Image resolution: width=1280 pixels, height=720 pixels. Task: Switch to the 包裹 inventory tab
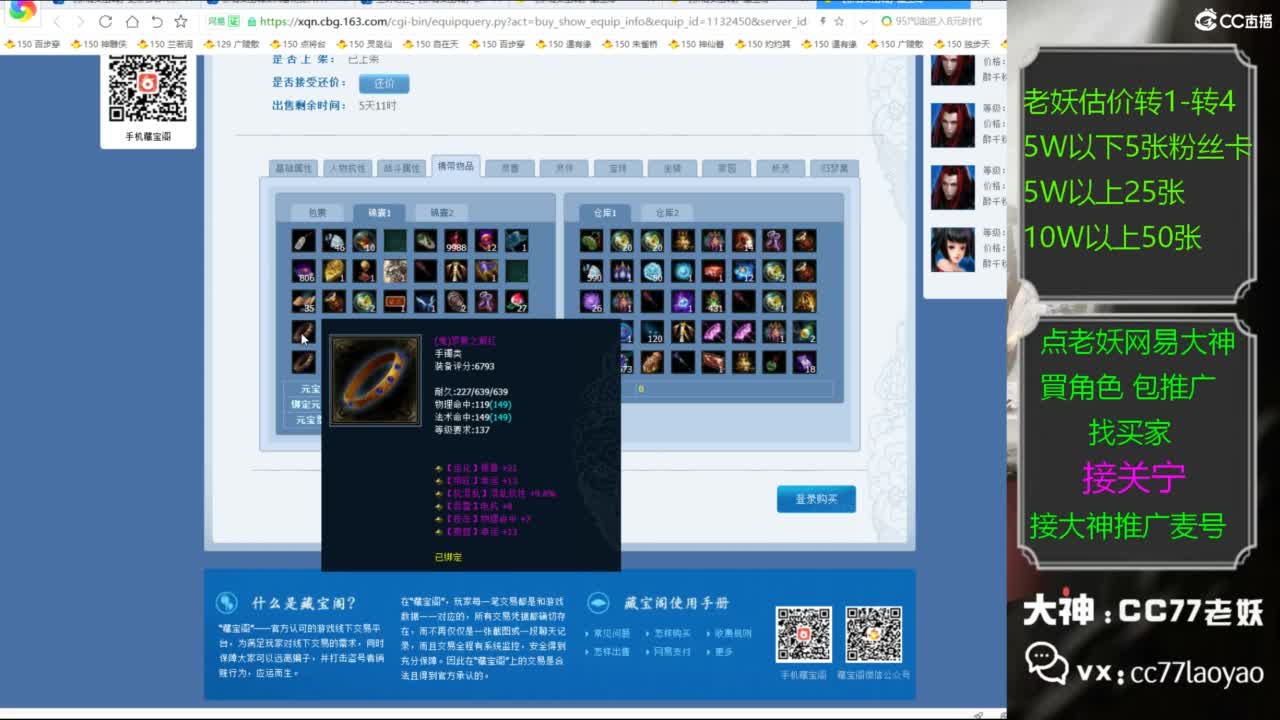[x=317, y=212]
